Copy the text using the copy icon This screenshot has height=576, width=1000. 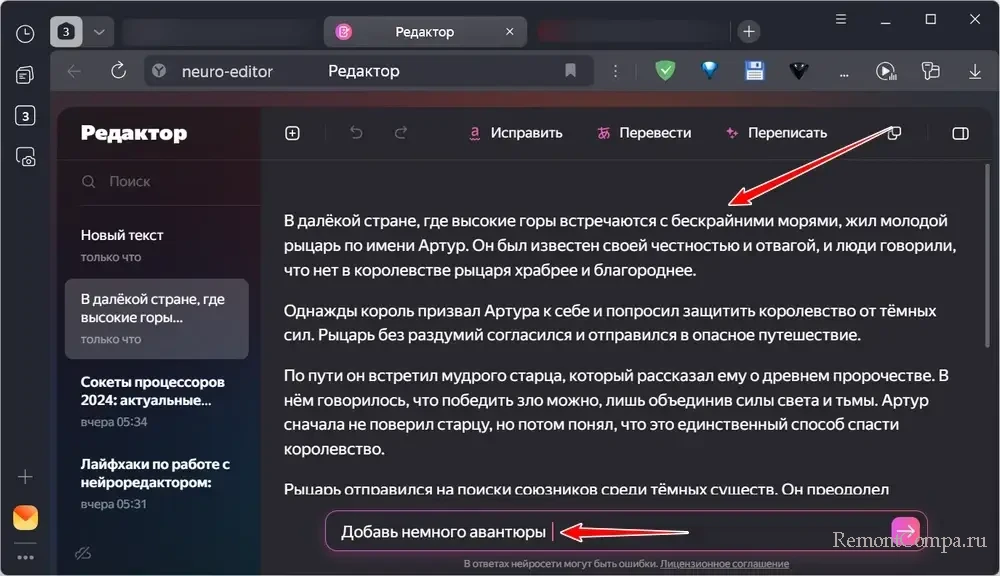click(x=895, y=133)
